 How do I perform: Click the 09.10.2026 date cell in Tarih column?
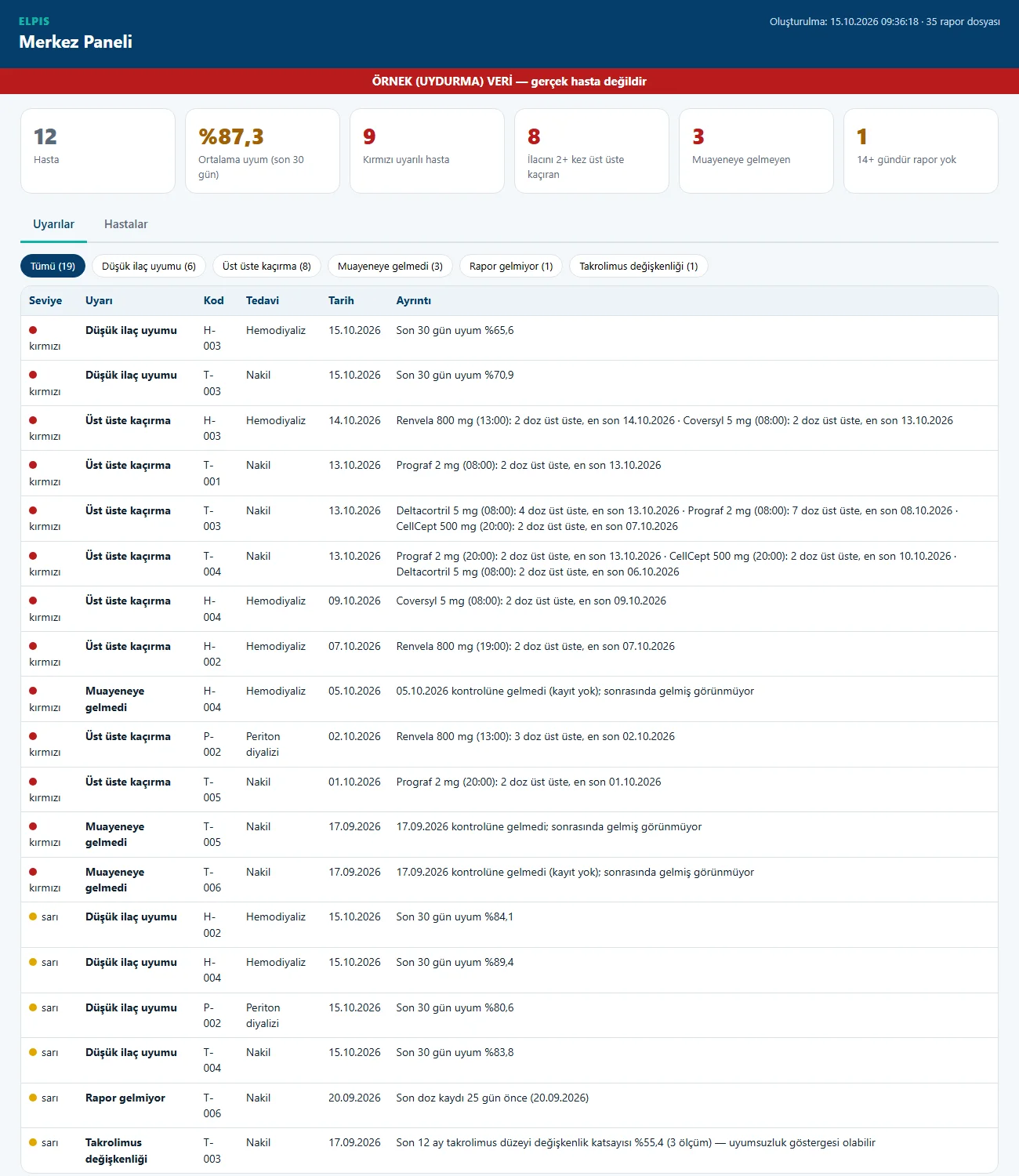(x=354, y=601)
